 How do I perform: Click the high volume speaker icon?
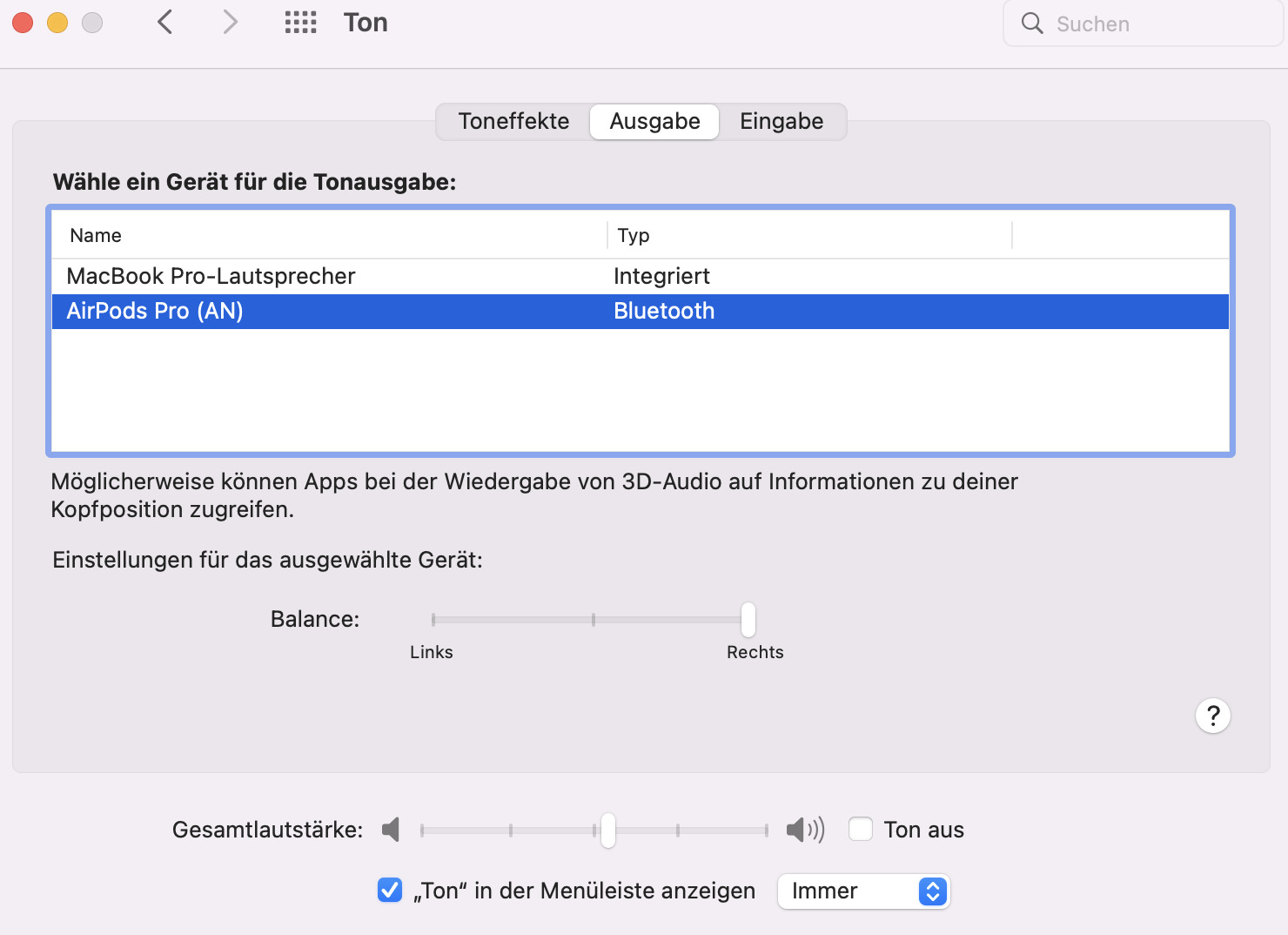pyautogui.click(x=805, y=830)
